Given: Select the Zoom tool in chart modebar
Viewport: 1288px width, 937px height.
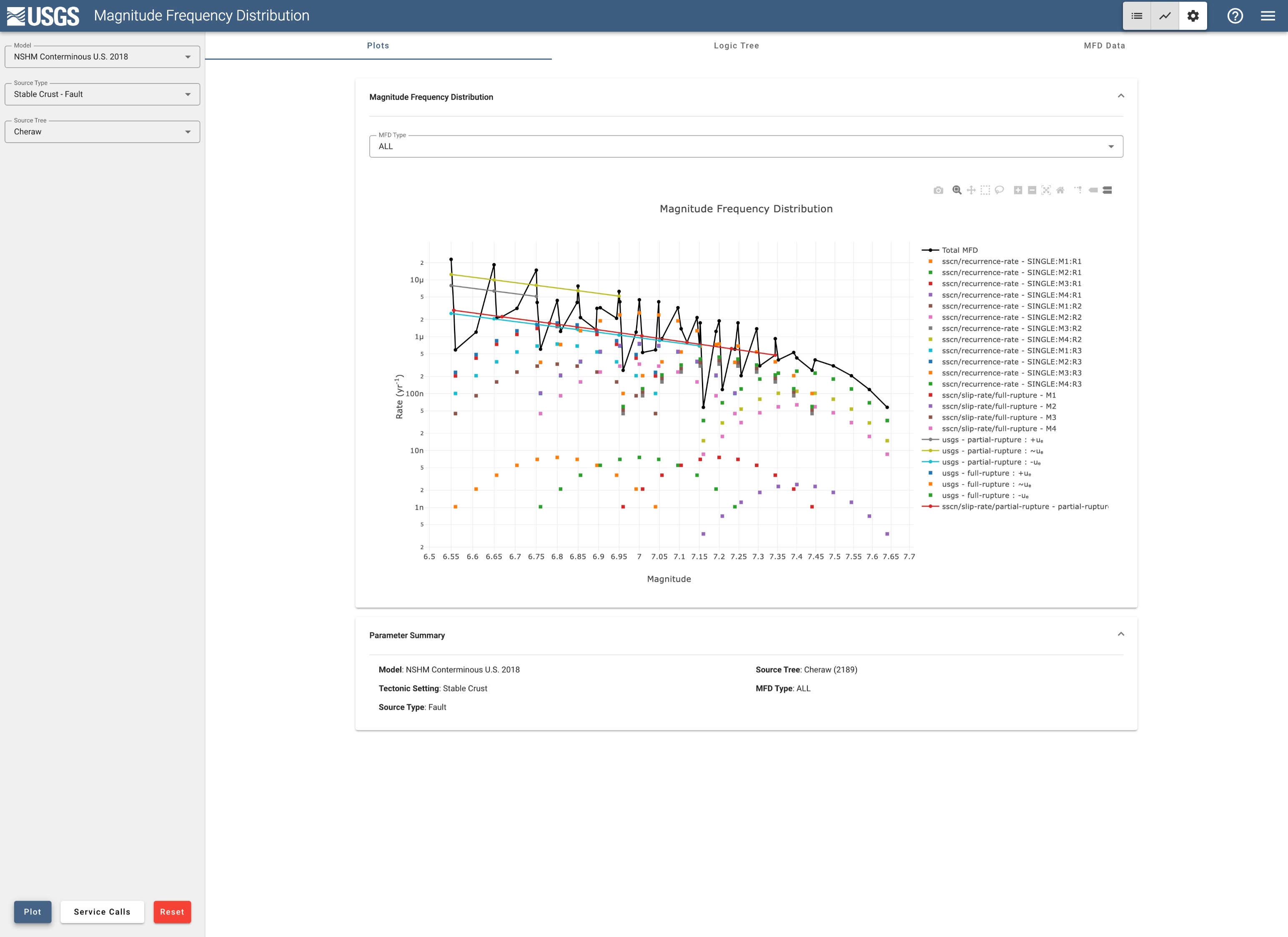Looking at the screenshot, I should [957, 190].
